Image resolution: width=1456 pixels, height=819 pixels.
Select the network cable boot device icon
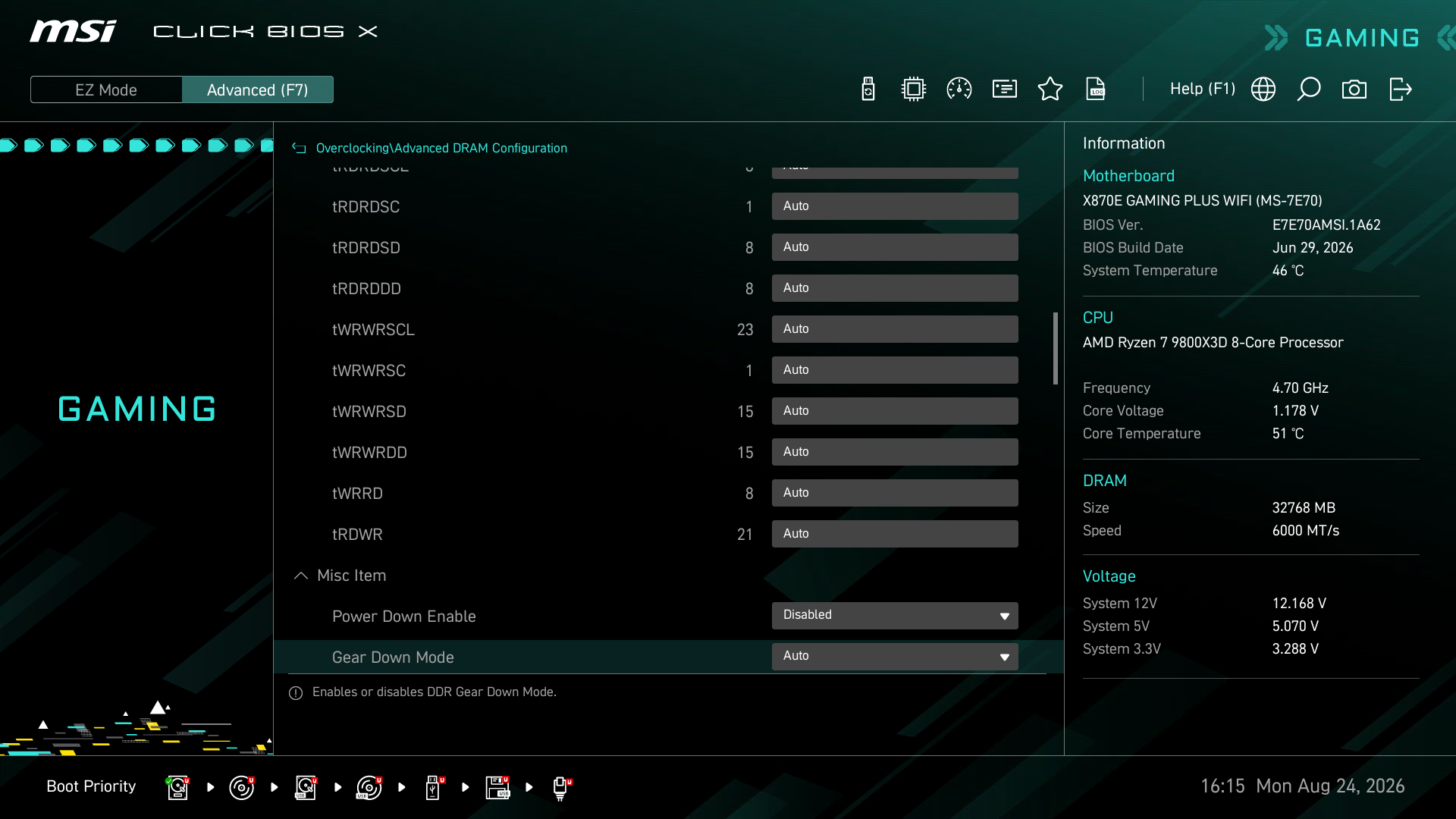tap(561, 788)
